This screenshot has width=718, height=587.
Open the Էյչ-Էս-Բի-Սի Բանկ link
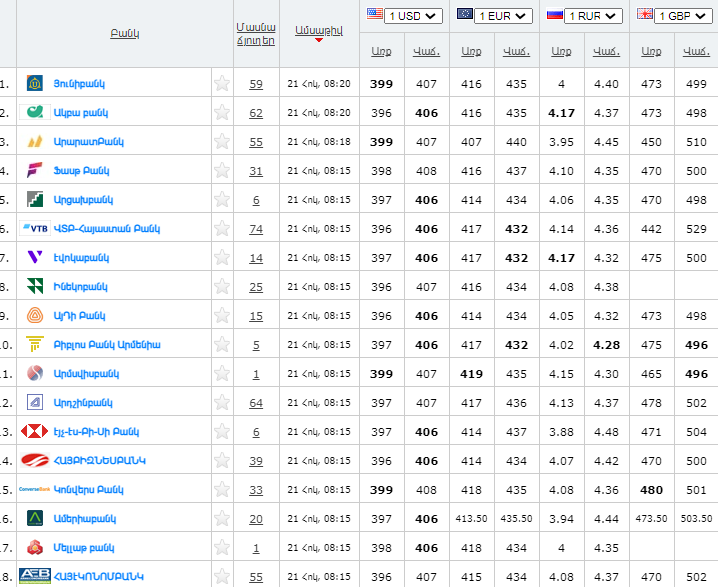click(x=96, y=432)
